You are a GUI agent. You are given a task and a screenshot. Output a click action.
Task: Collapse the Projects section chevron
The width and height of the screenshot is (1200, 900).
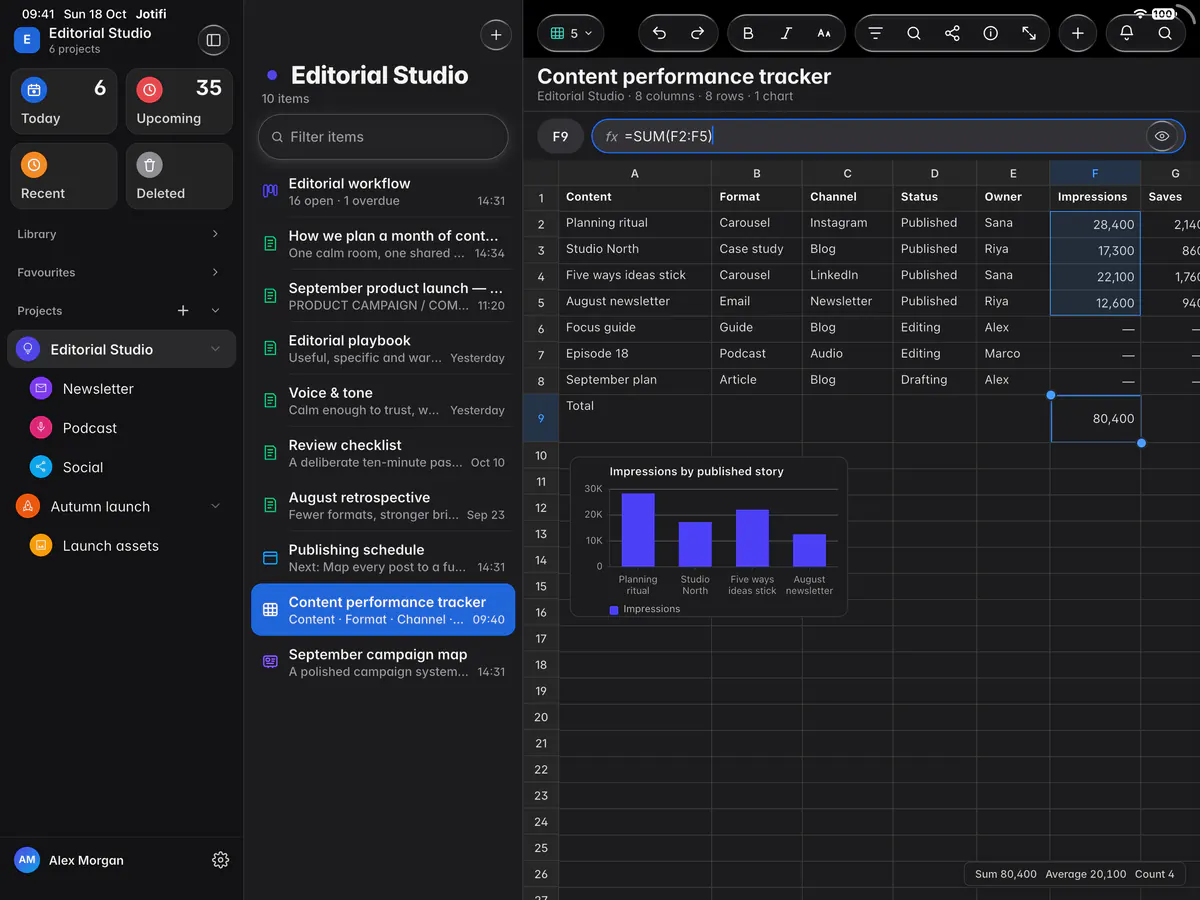coord(215,311)
